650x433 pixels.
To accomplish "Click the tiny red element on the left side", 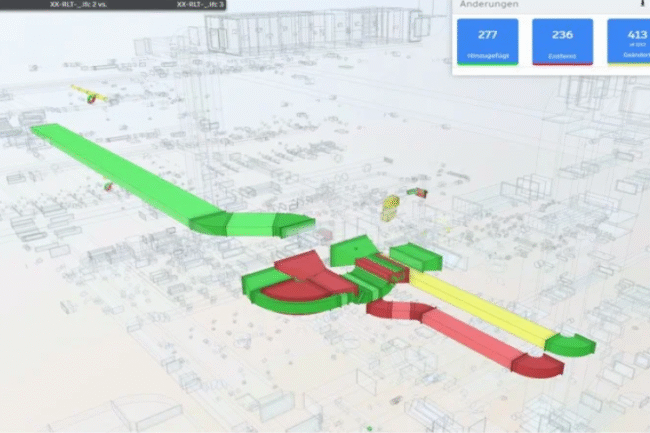I will [x=107, y=185].
